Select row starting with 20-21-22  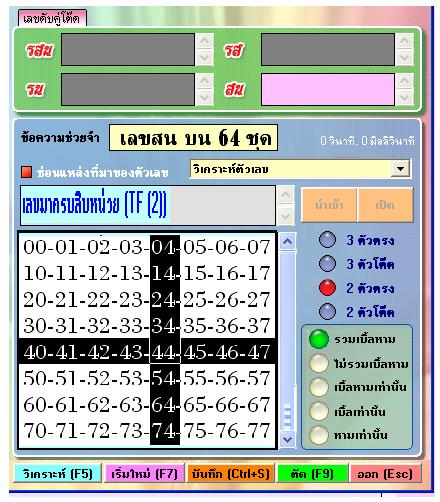click(147, 299)
